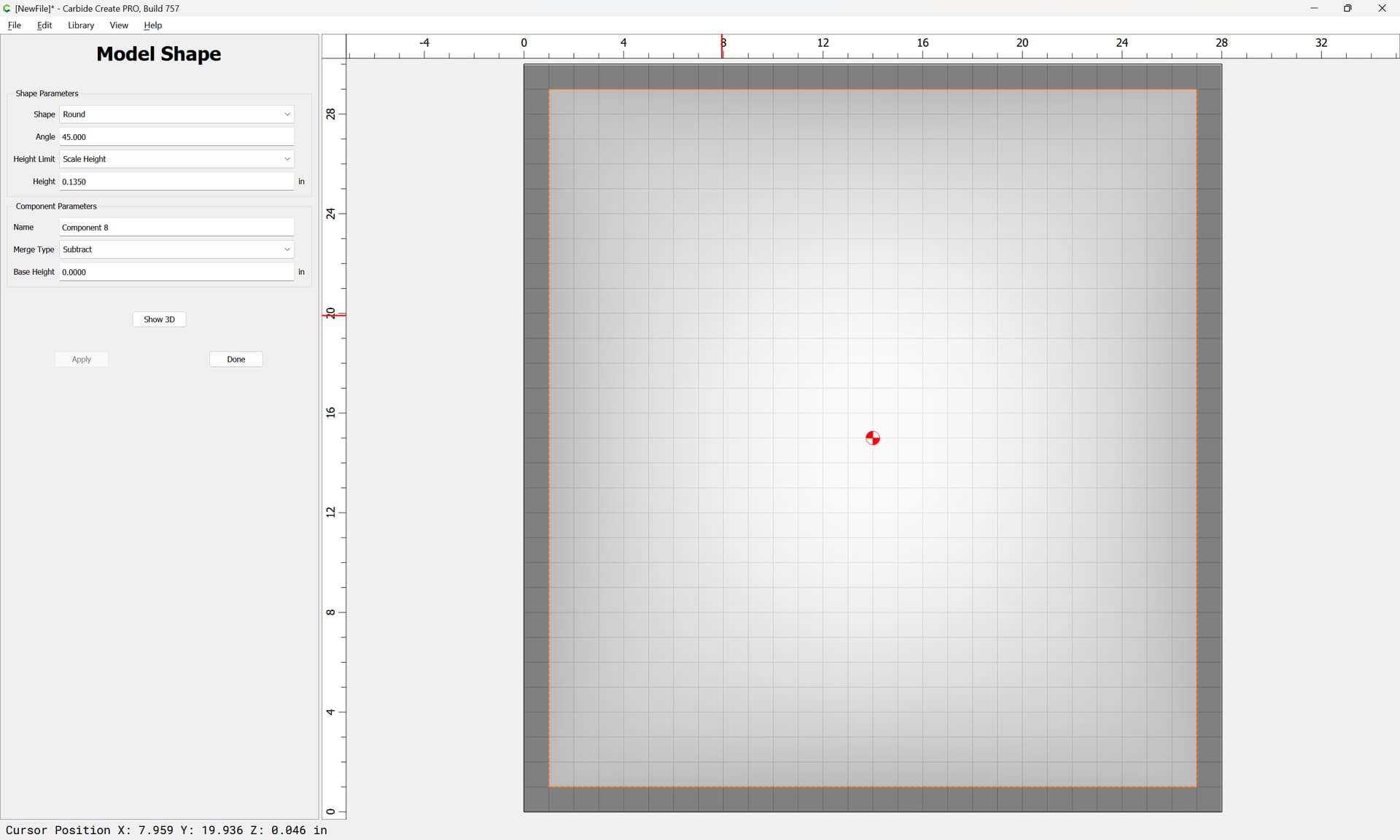
Task: Open the Help menu
Action: [x=152, y=25]
